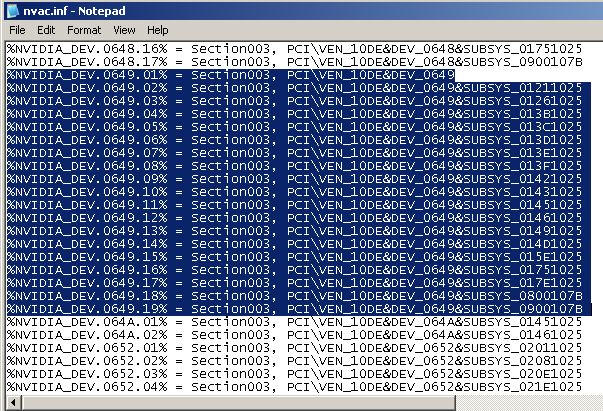Click the line starting %NVIDIA_DEV.0648.16%
The width and height of the screenshot is (603, 411).
(x=295, y=49)
